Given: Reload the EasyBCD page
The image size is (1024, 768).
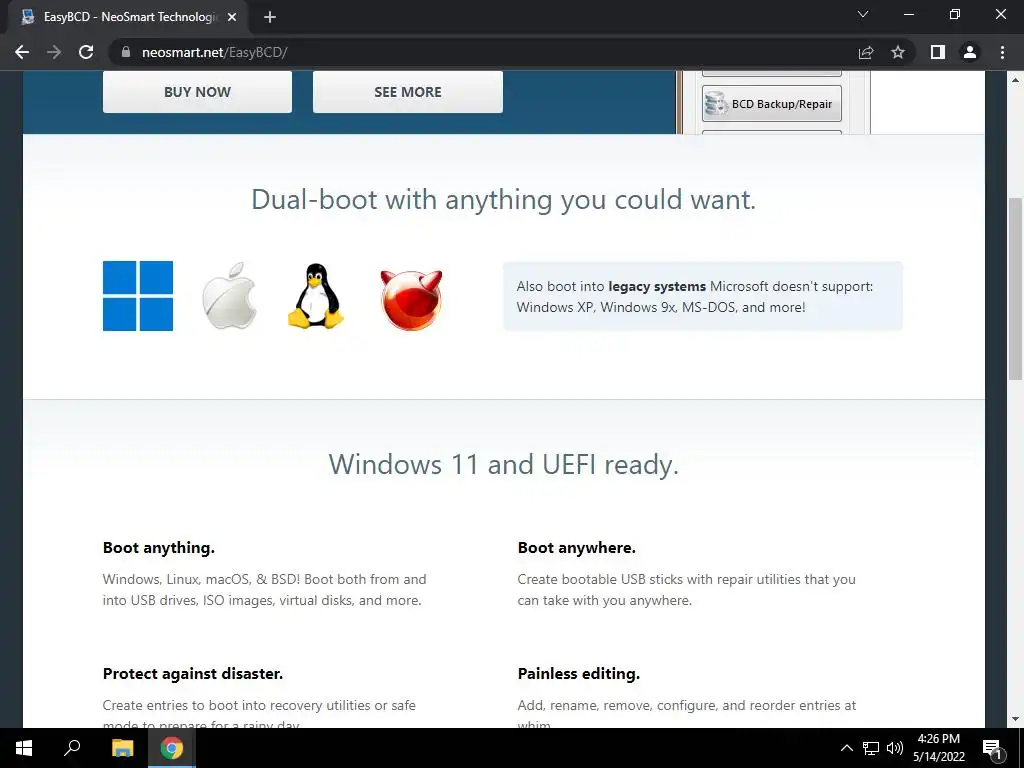Looking at the screenshot, I should point(86,52).
